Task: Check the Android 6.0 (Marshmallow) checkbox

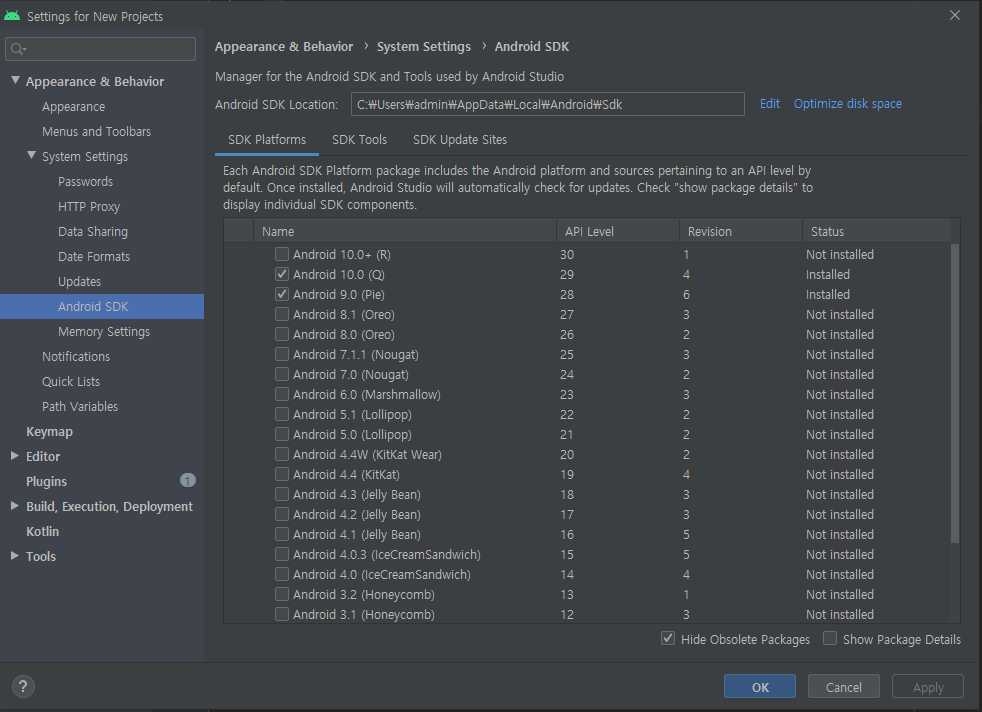Action: 282,395
